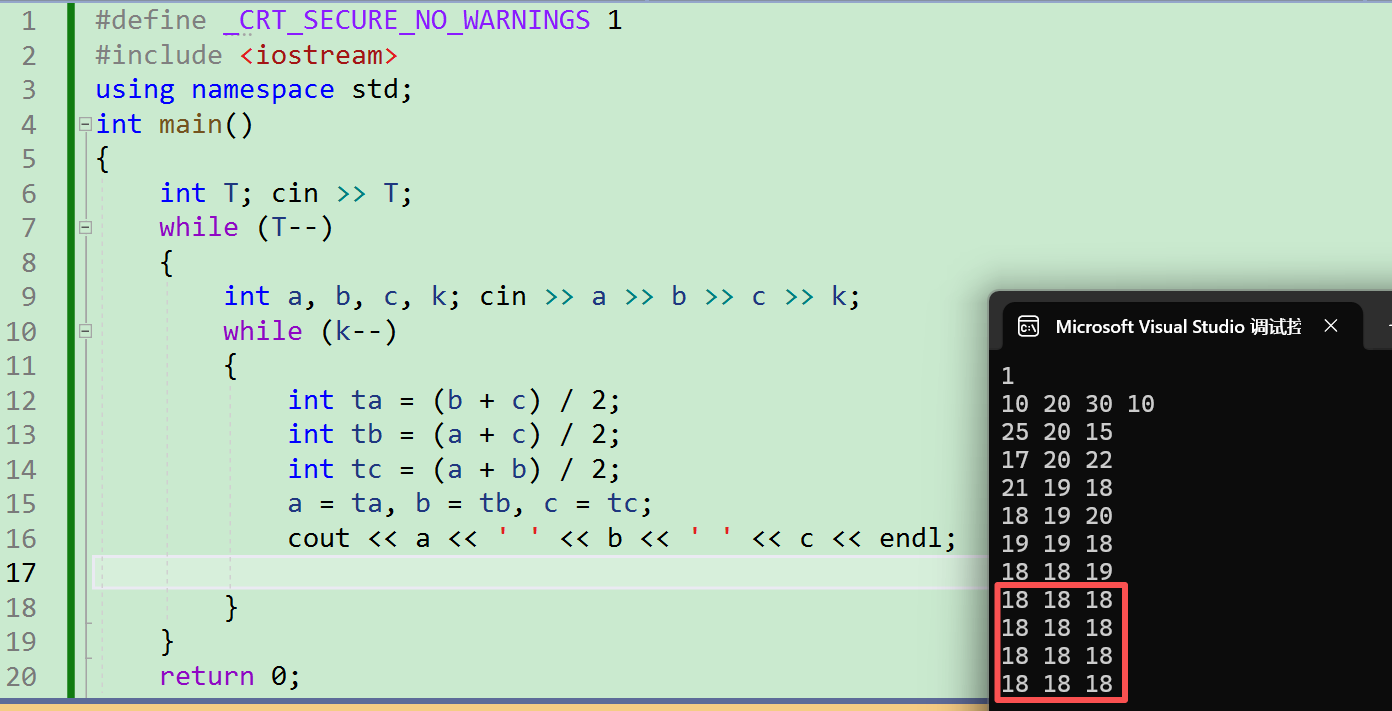Click line number 1 in the gutter
This screenshot has width=1392, height=711.
(x=27, y=20)
